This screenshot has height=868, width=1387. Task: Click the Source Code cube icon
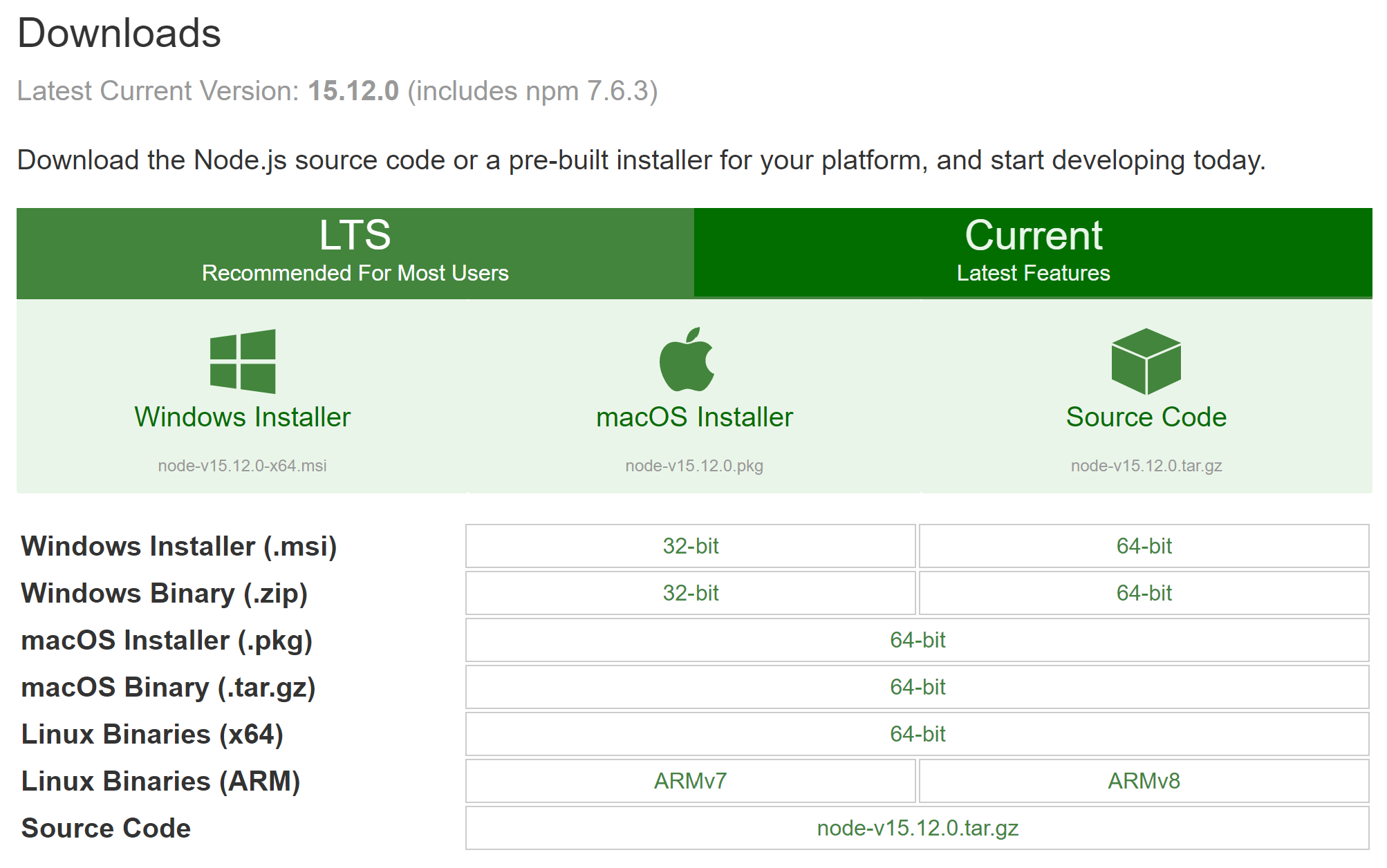1146,361
